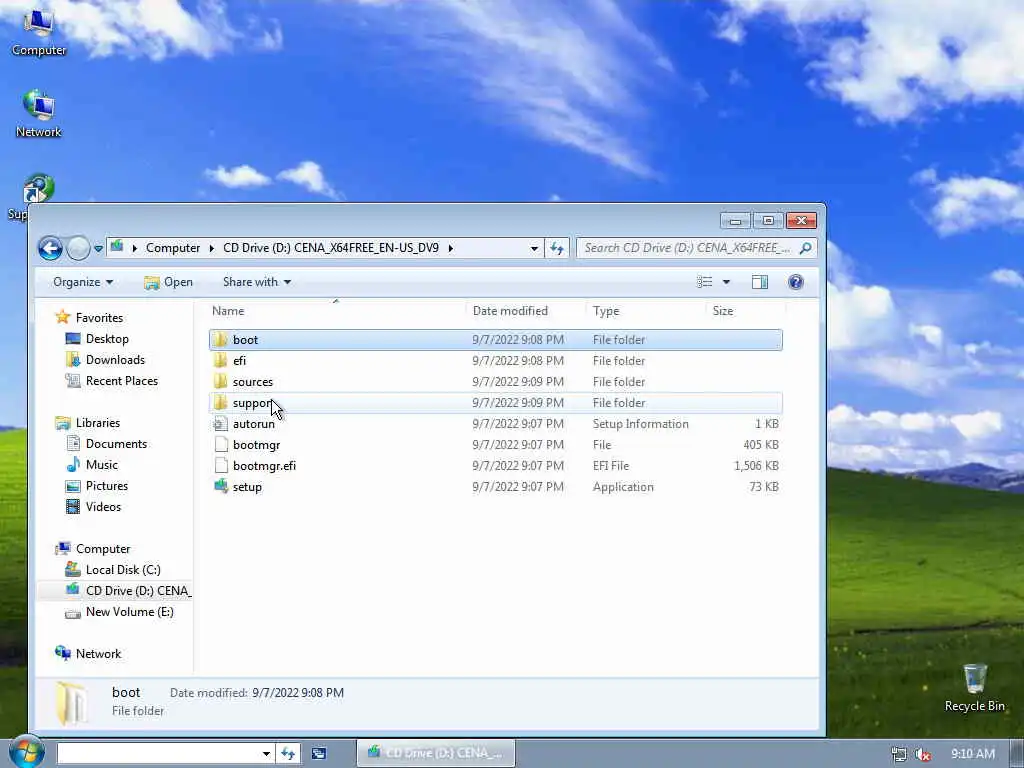Open recent pages dropdown arrow
Screen dimensions: 1024x768
(98, 249)
